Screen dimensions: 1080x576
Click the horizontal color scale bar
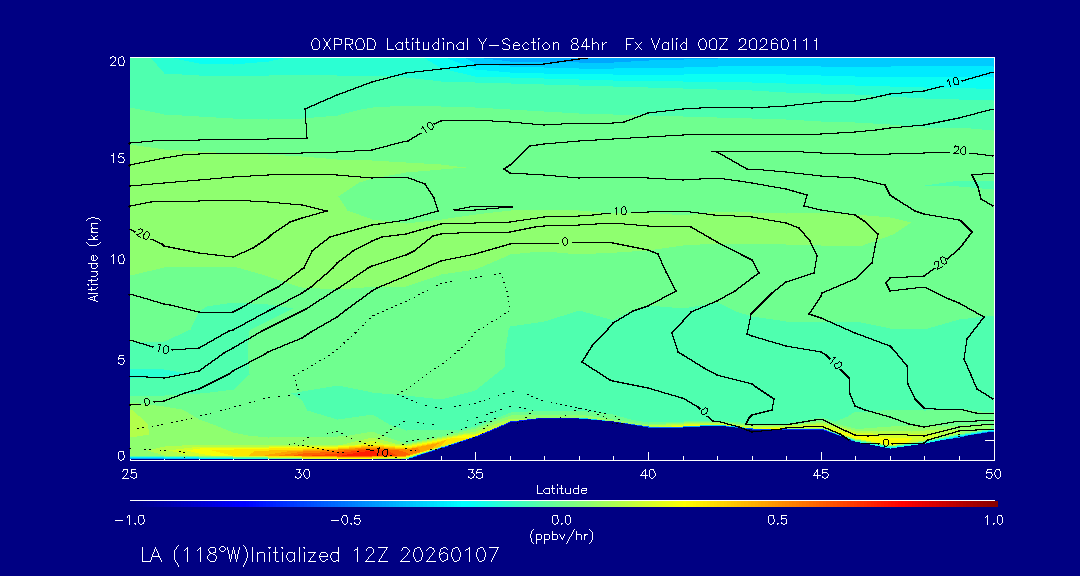coord(563,504)
